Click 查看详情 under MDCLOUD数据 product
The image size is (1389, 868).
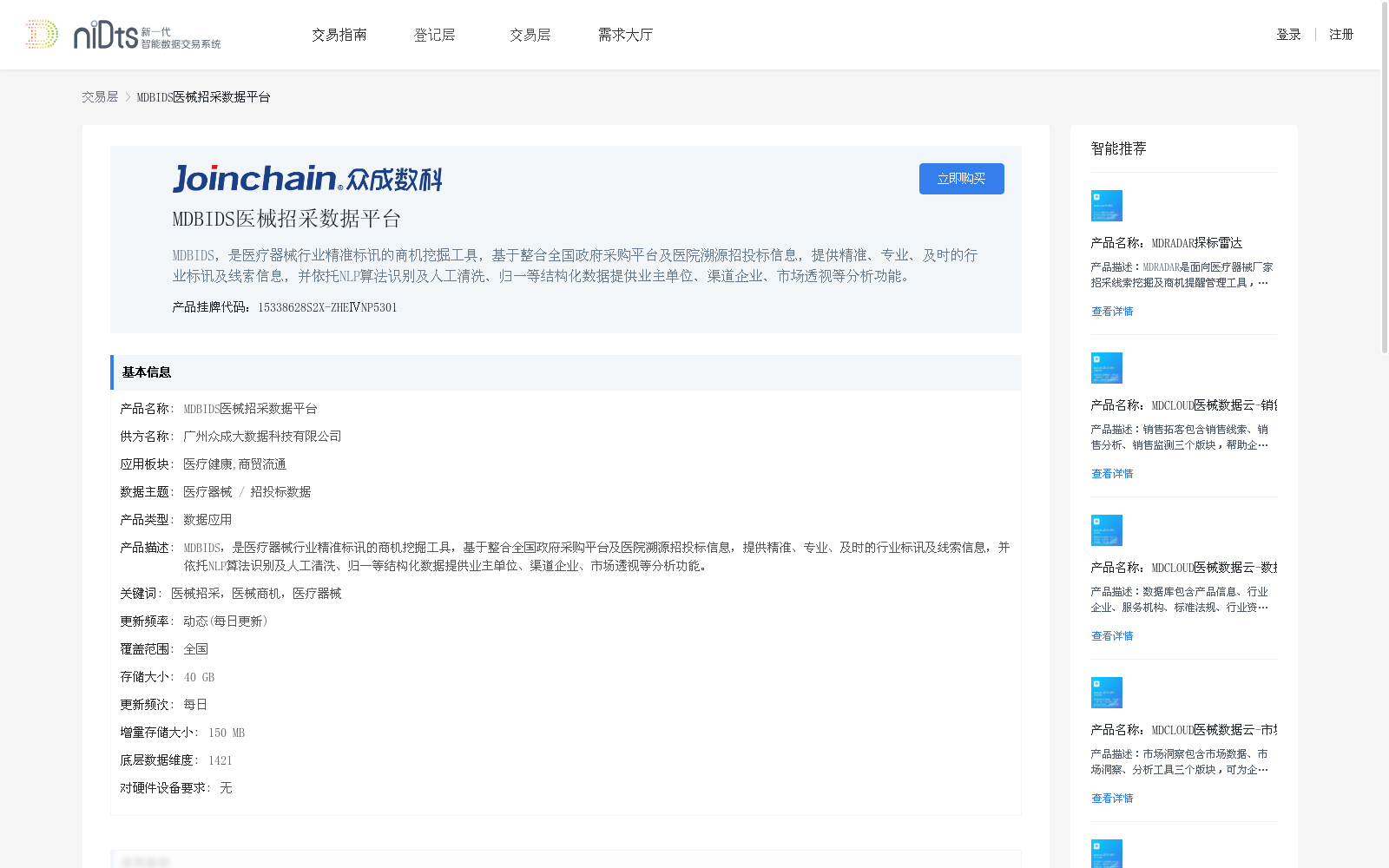[x=1112, y=636]
